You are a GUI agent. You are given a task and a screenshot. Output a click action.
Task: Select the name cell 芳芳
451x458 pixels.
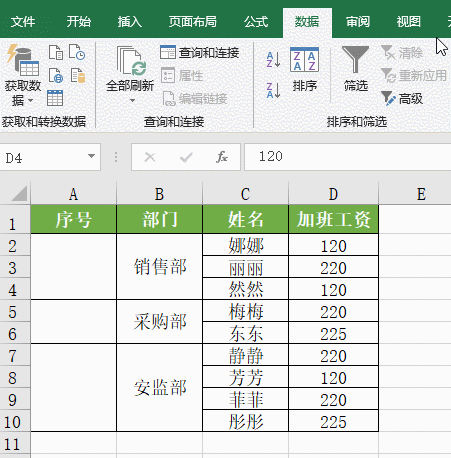(246, 377)
